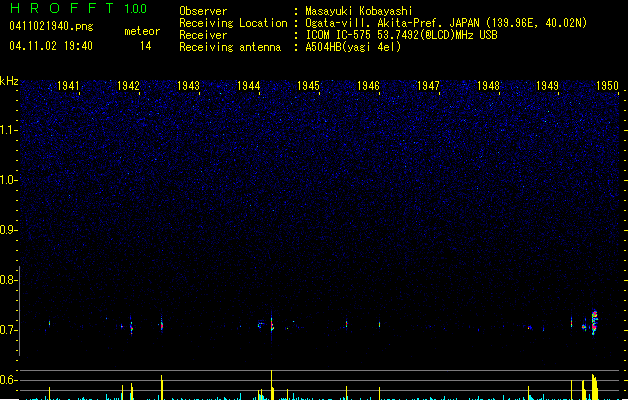This screenshot has width=629, height=400.
Task: Click the 0.9 kHz frequency axis label
Action: point(9,230)
